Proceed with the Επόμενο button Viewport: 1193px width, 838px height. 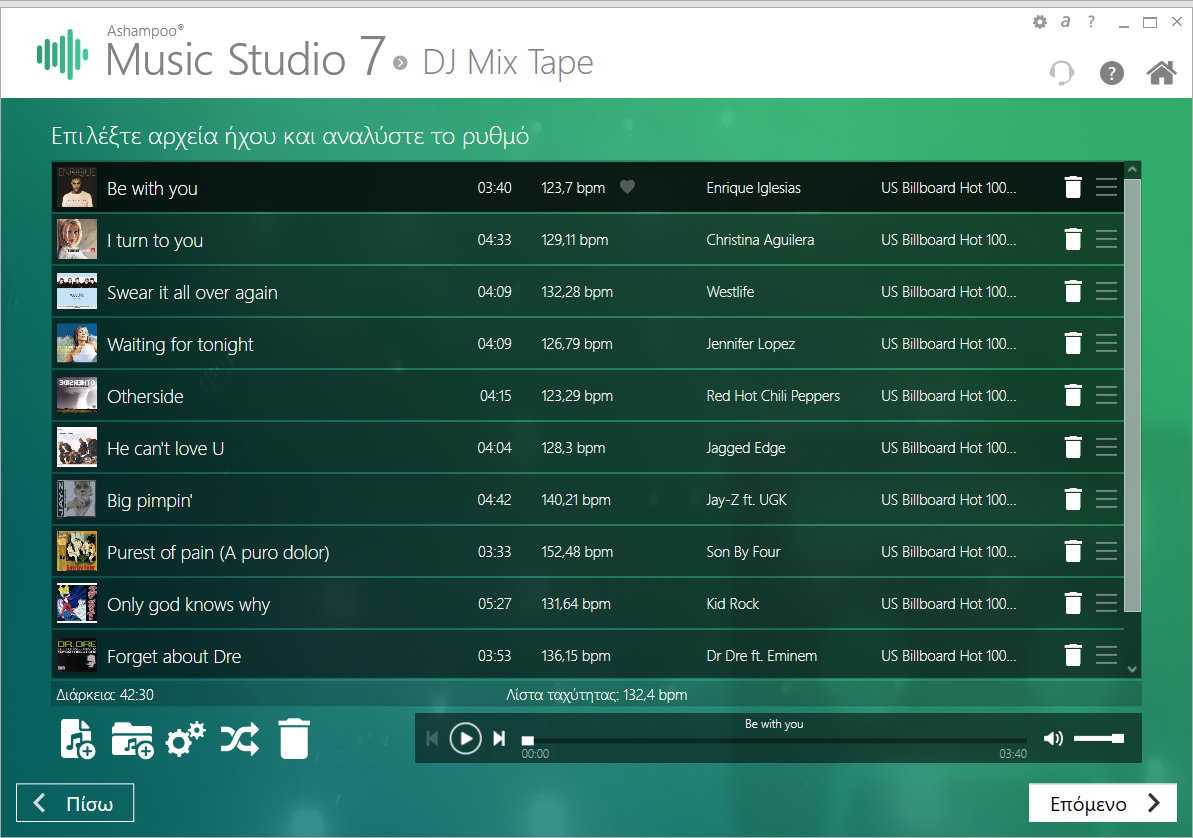tap(1102, 803)
